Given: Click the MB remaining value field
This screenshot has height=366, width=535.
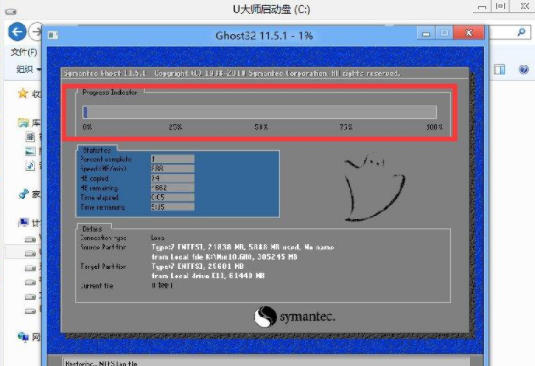Looking at the screenshot, I should [x=173, y=188].
